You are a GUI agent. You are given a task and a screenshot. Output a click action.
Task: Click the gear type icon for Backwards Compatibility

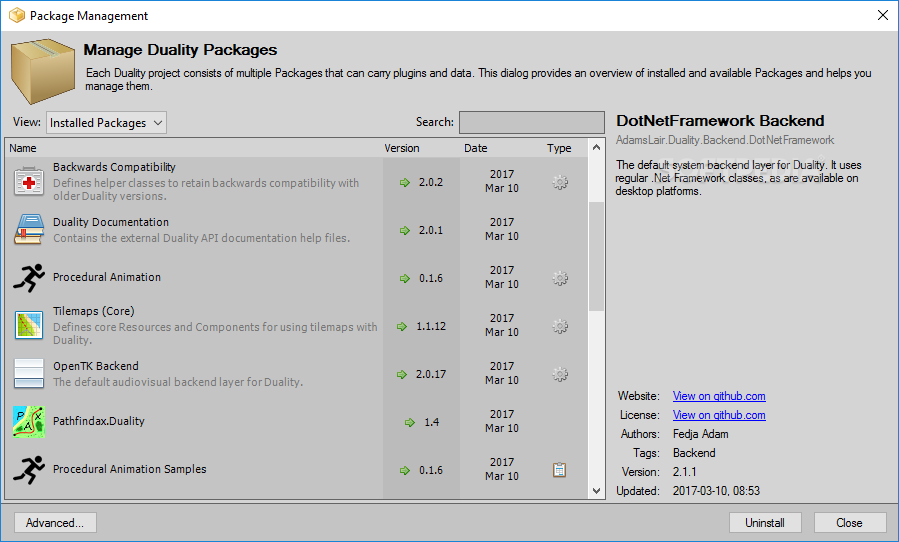[x=560, y=182]
